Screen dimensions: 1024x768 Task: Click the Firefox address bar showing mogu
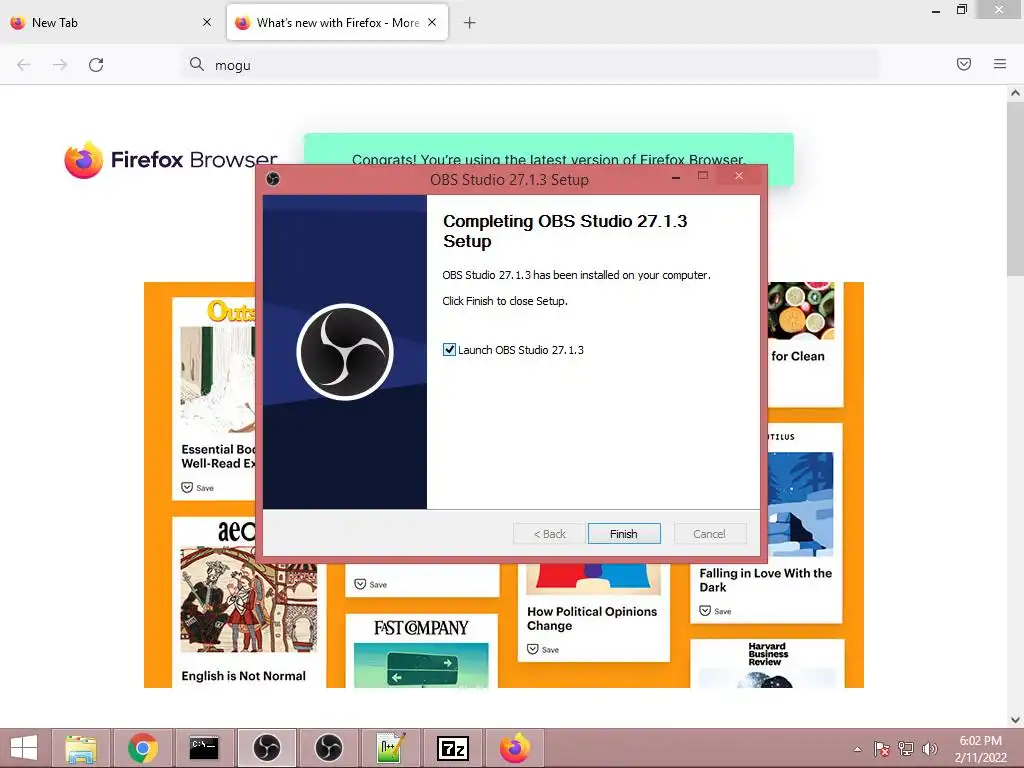coord(529,64)
